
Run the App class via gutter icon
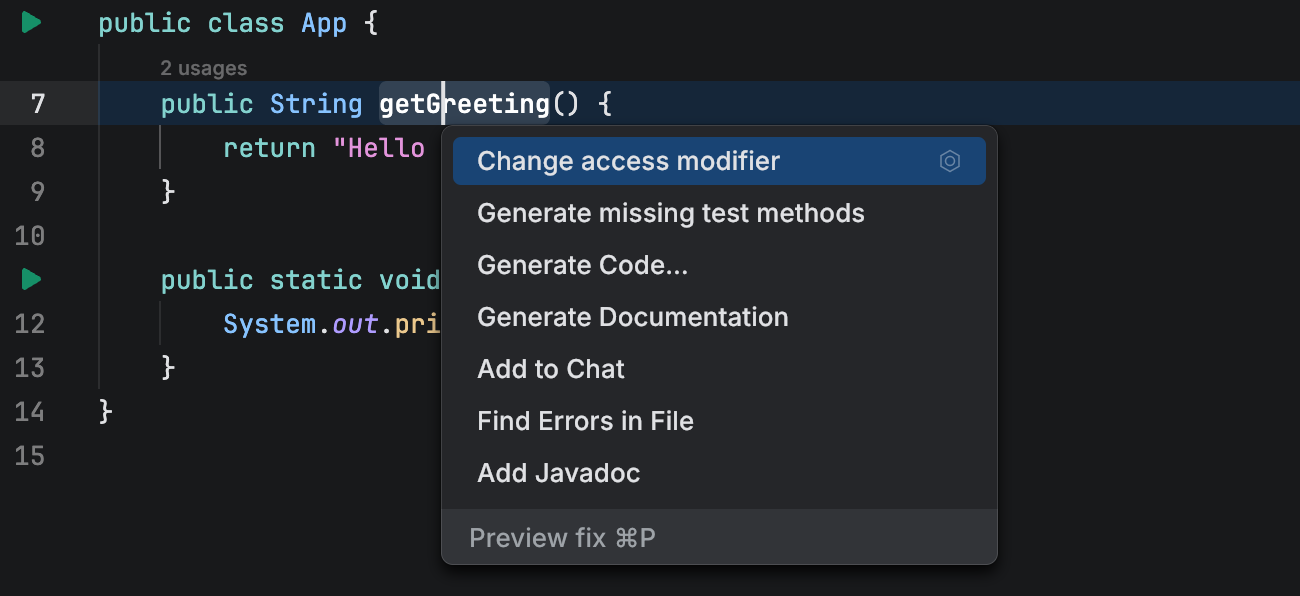click(x=29, y=21)
